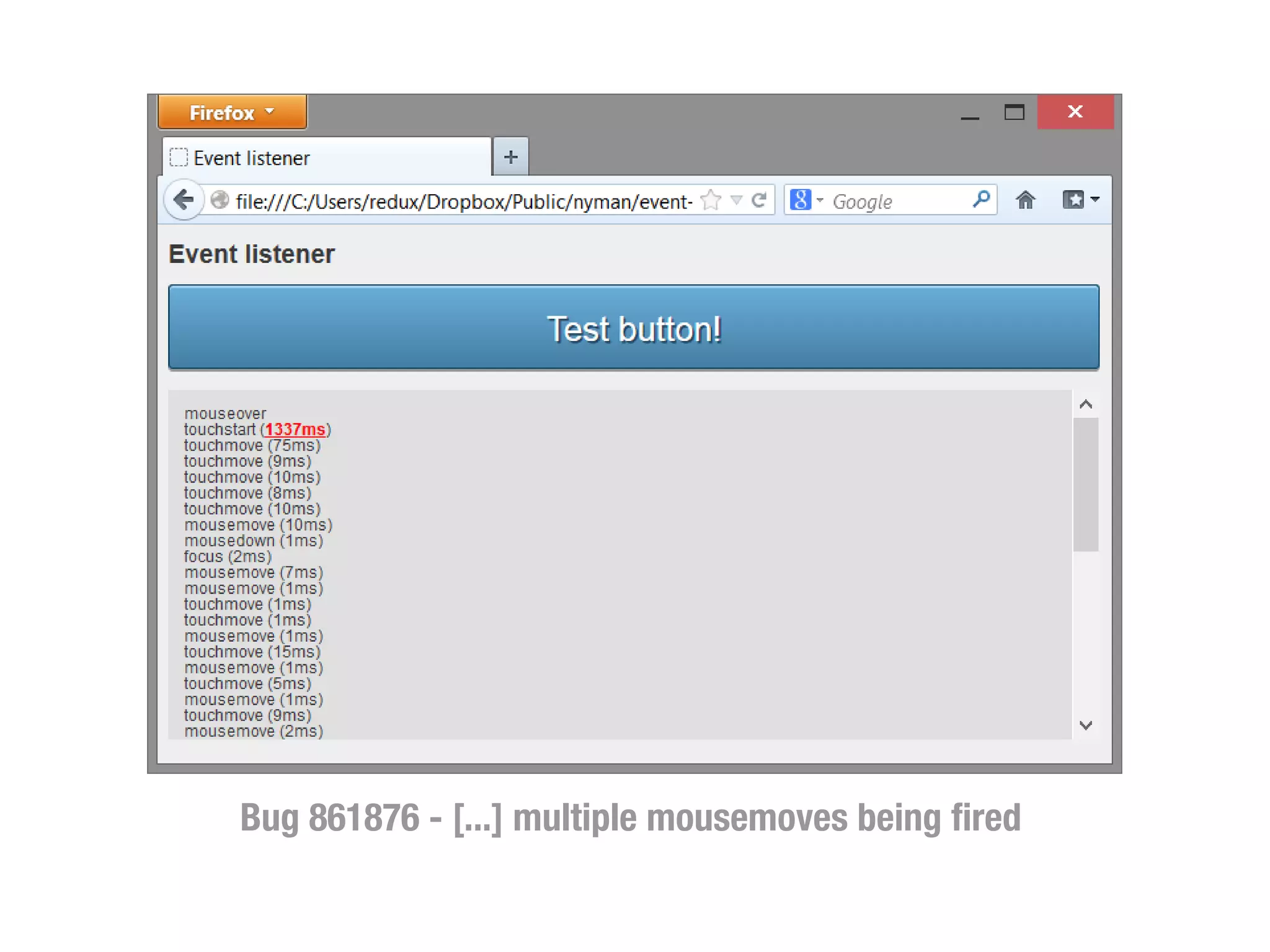This screenshot has width=1270, height=952.
Task: Click the mousemove (10ms) log entry
Action: click(258, 525)
